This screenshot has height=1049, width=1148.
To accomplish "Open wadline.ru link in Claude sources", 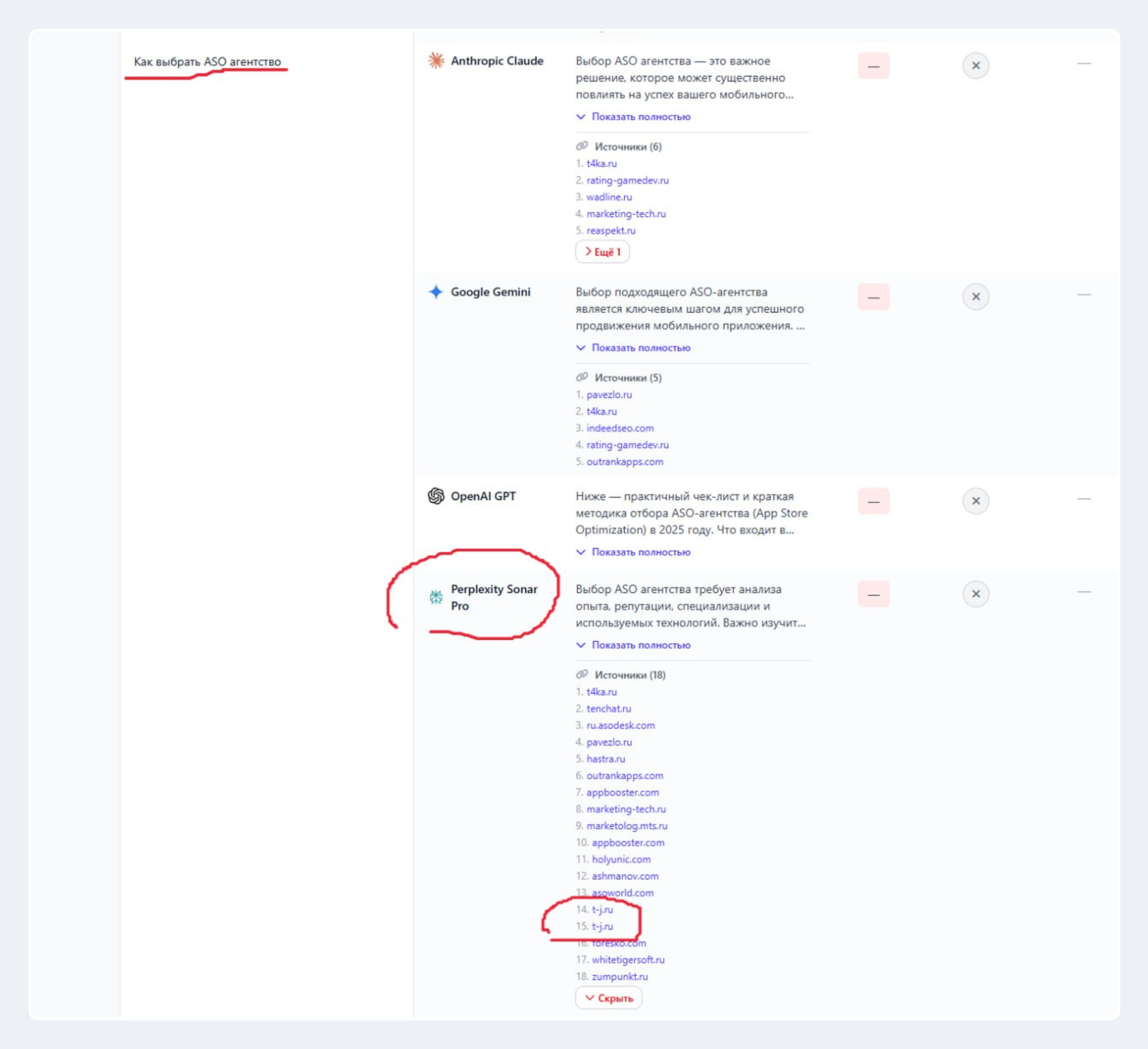I will [609, 197].
